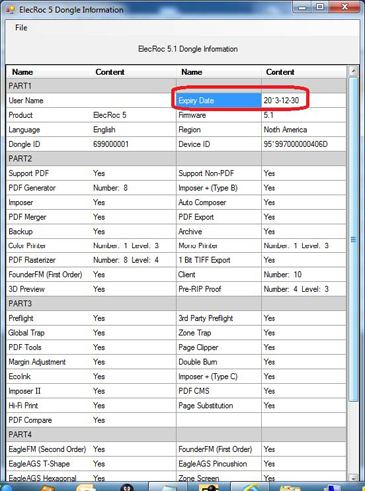365x491 pixels.
Task: Click the Page Substitution cell
Action: [x=219, y=406]
